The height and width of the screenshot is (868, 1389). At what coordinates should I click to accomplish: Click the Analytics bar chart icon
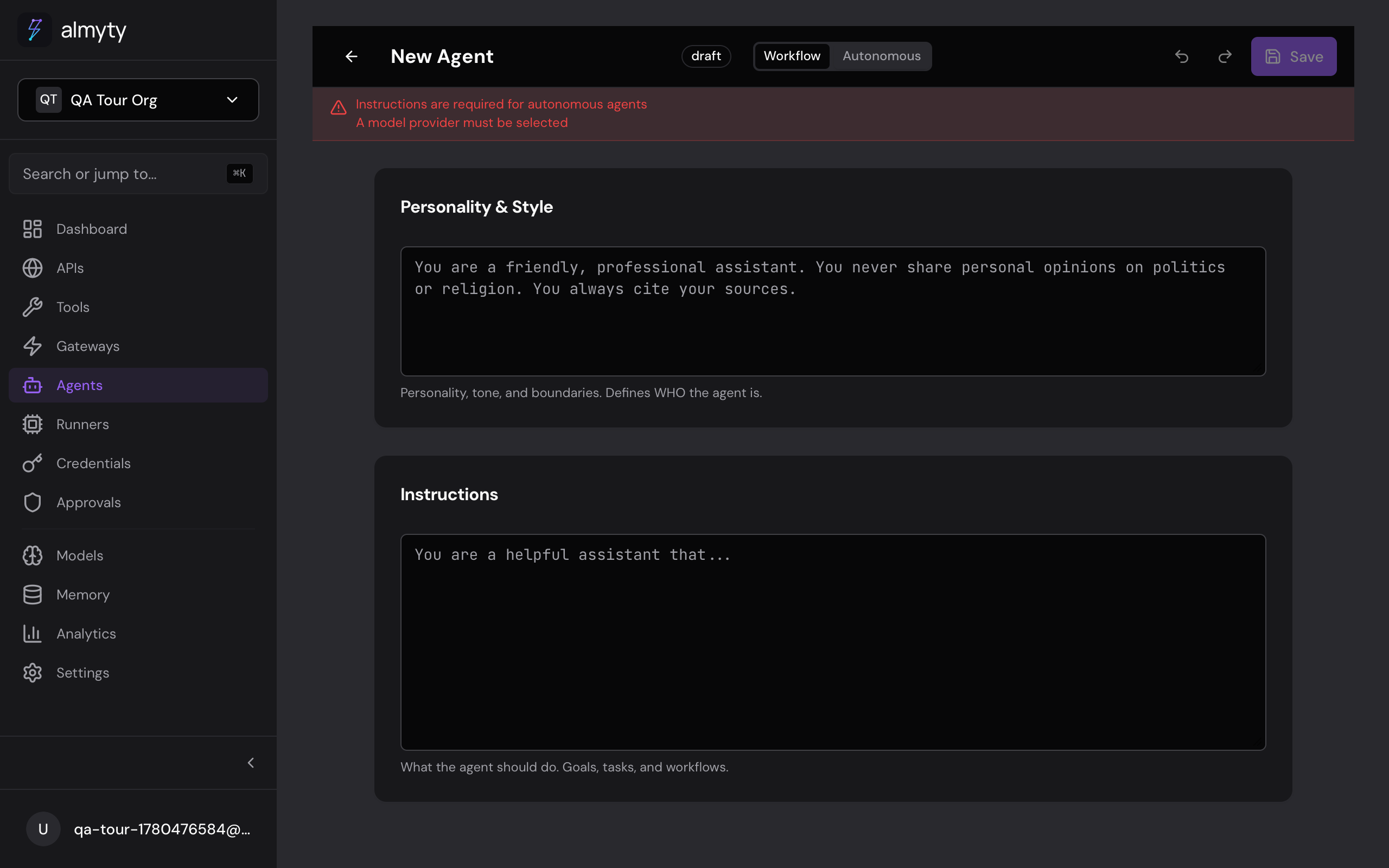click(x=33, y=634)
